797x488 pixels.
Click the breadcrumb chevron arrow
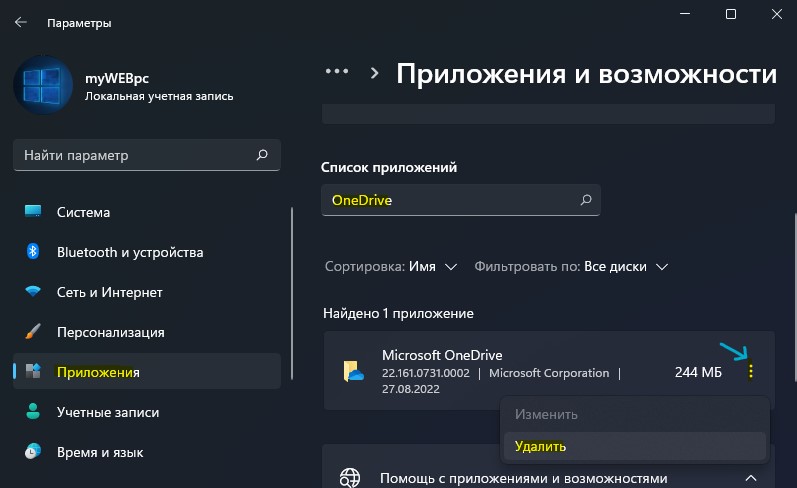pos(375,73)
